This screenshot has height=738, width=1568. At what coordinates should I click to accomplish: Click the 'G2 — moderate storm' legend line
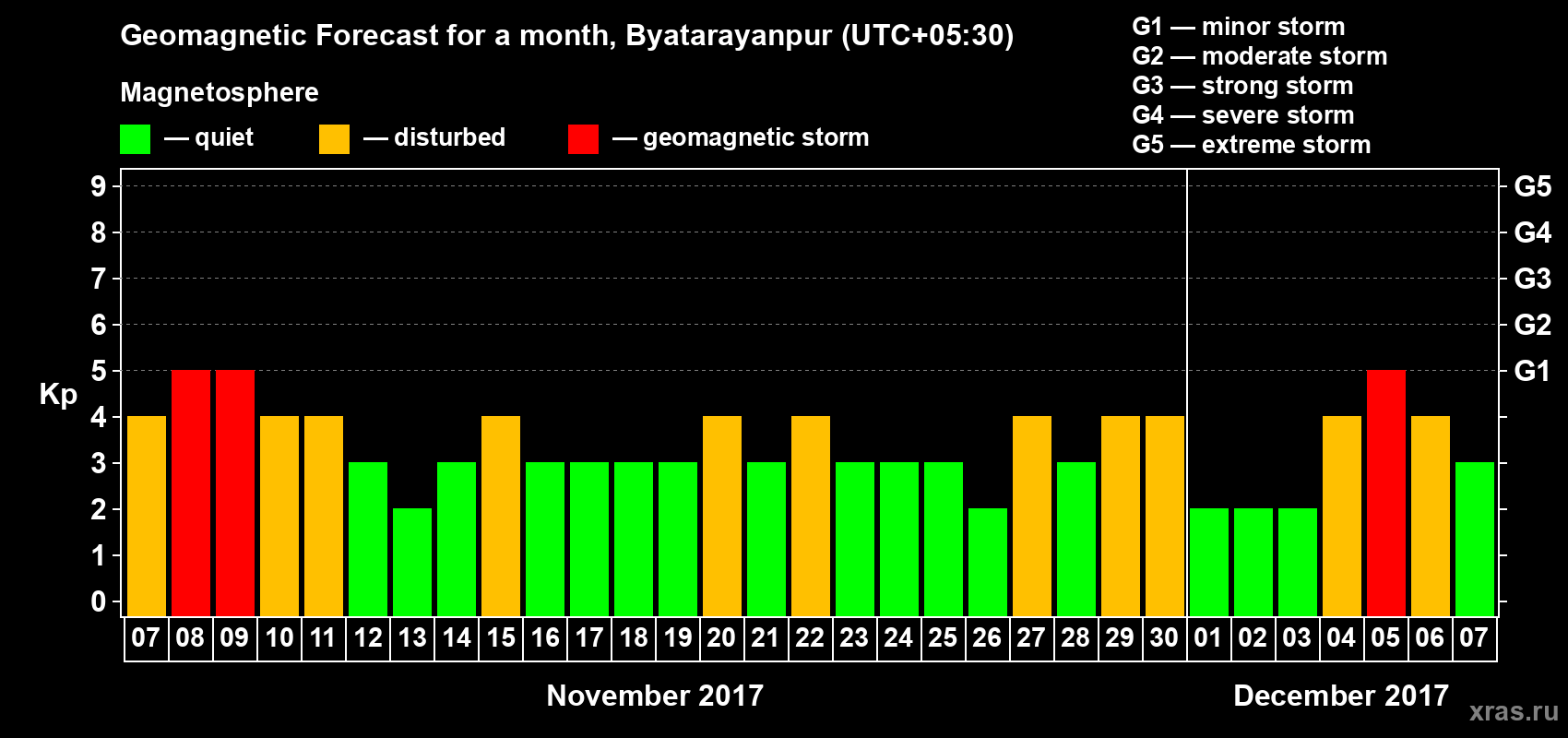click(x=1260, y=56)
